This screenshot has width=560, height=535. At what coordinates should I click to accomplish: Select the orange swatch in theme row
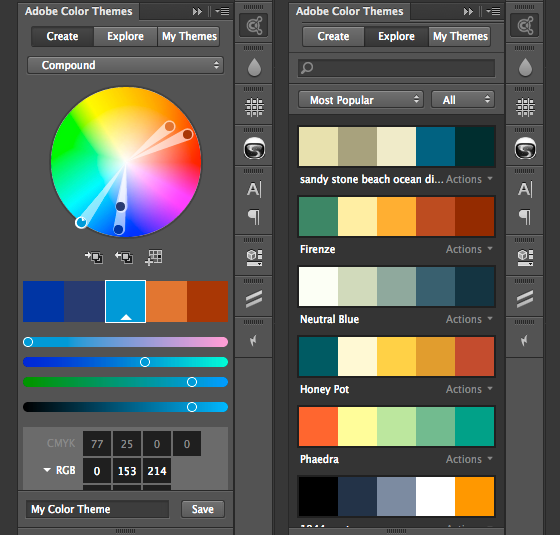[x=166, y=301]
